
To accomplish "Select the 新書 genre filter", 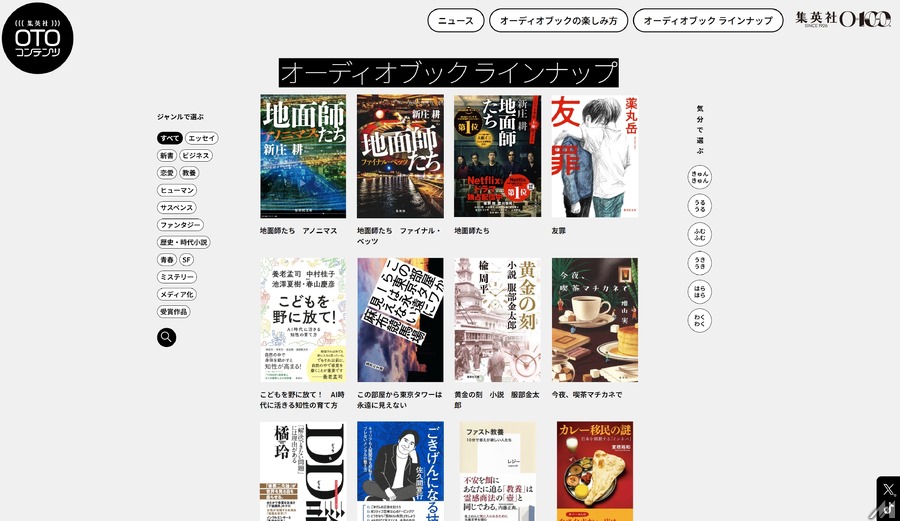I will coord(167,155).
